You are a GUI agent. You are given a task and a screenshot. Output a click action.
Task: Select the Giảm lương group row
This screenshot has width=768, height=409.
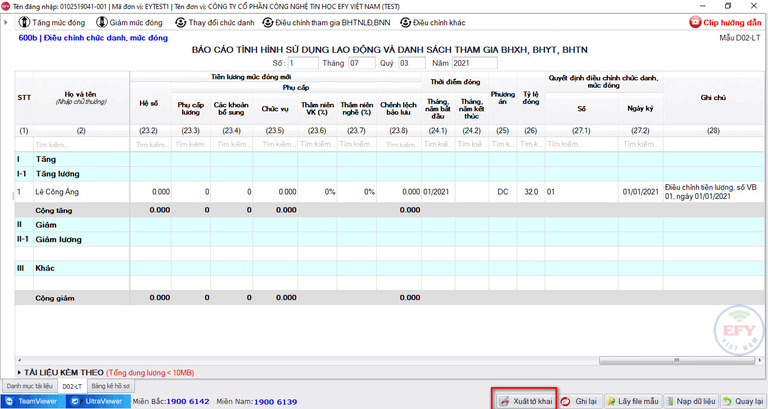pyautogui.click(x=389, y=240)
